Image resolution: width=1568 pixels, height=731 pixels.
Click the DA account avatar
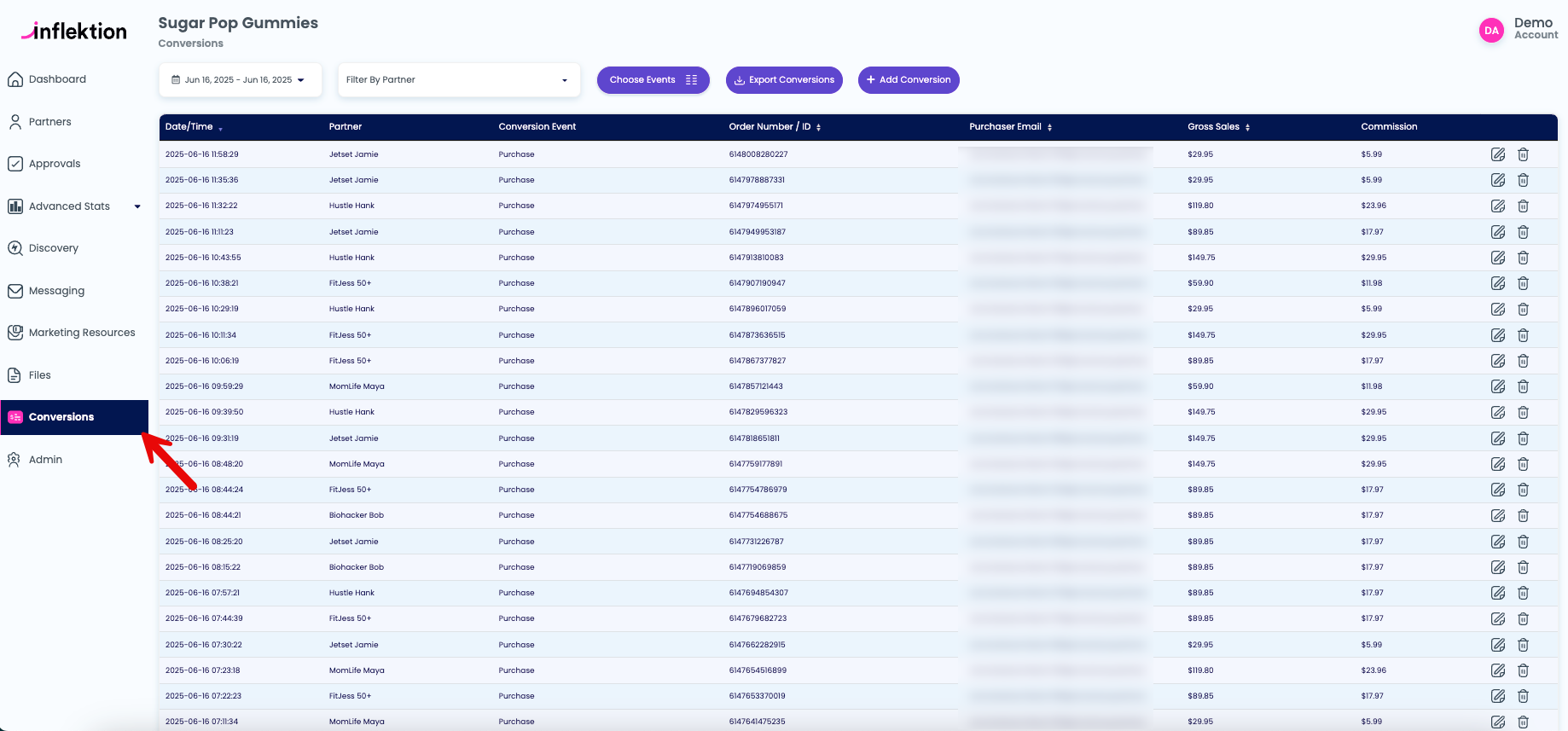[x=1491, y=30]
